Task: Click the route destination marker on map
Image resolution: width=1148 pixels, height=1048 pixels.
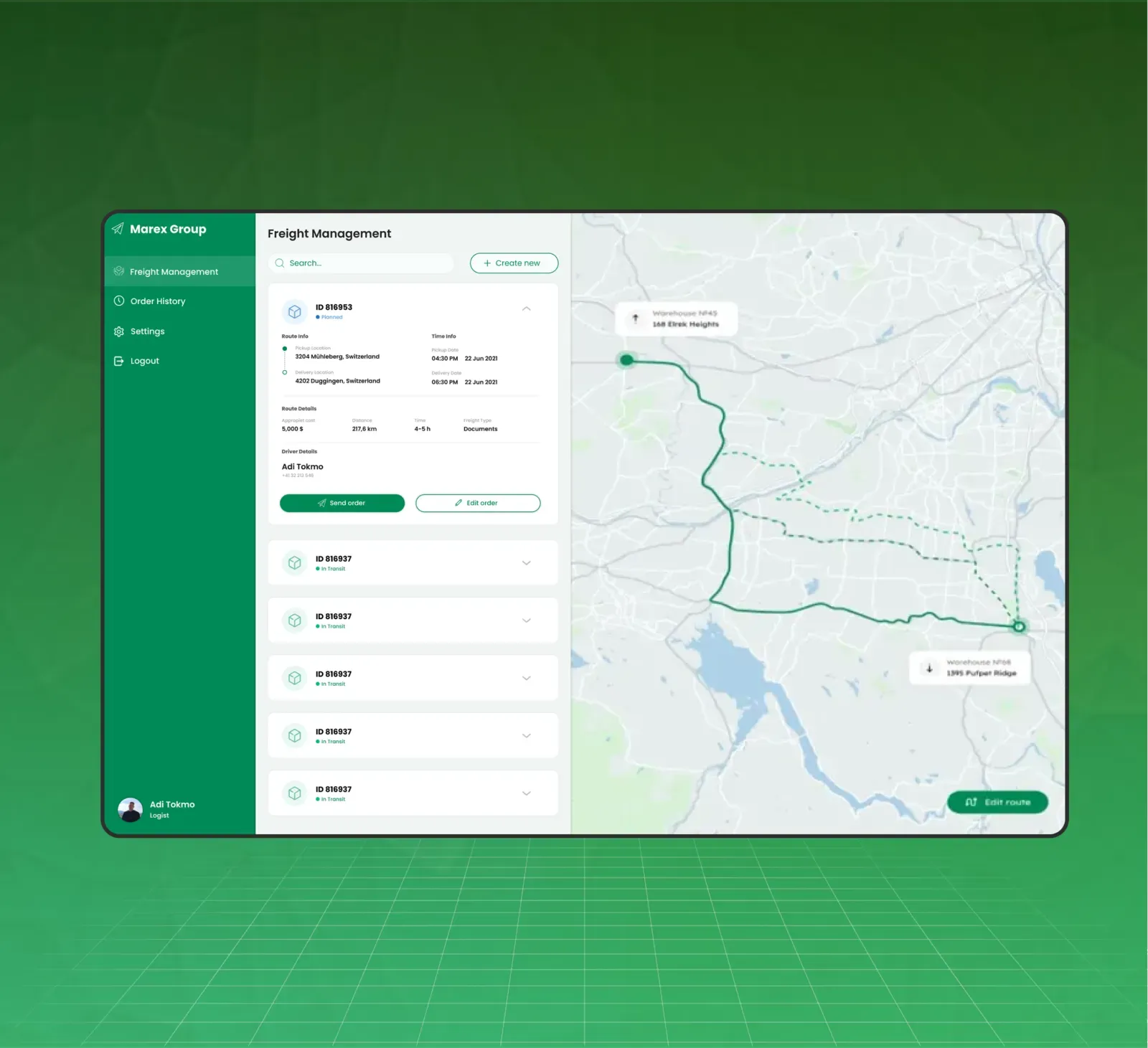Action: (1018, 627)
